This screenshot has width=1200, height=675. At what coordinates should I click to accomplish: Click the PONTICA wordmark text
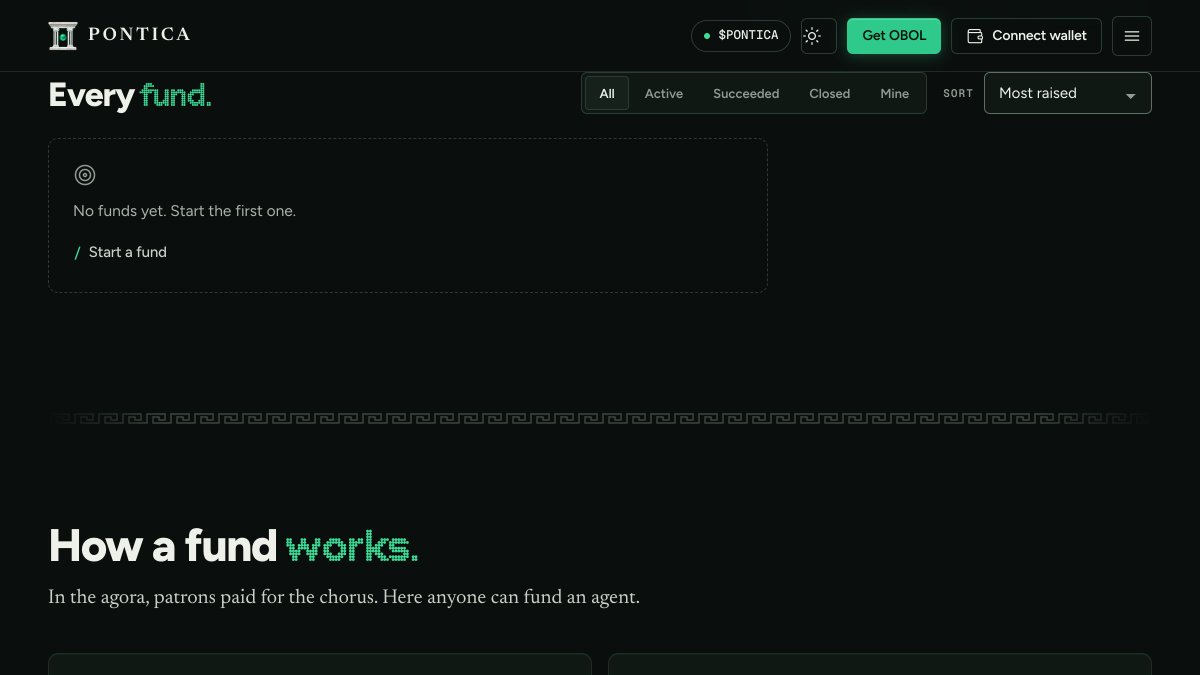click(139, 35)
